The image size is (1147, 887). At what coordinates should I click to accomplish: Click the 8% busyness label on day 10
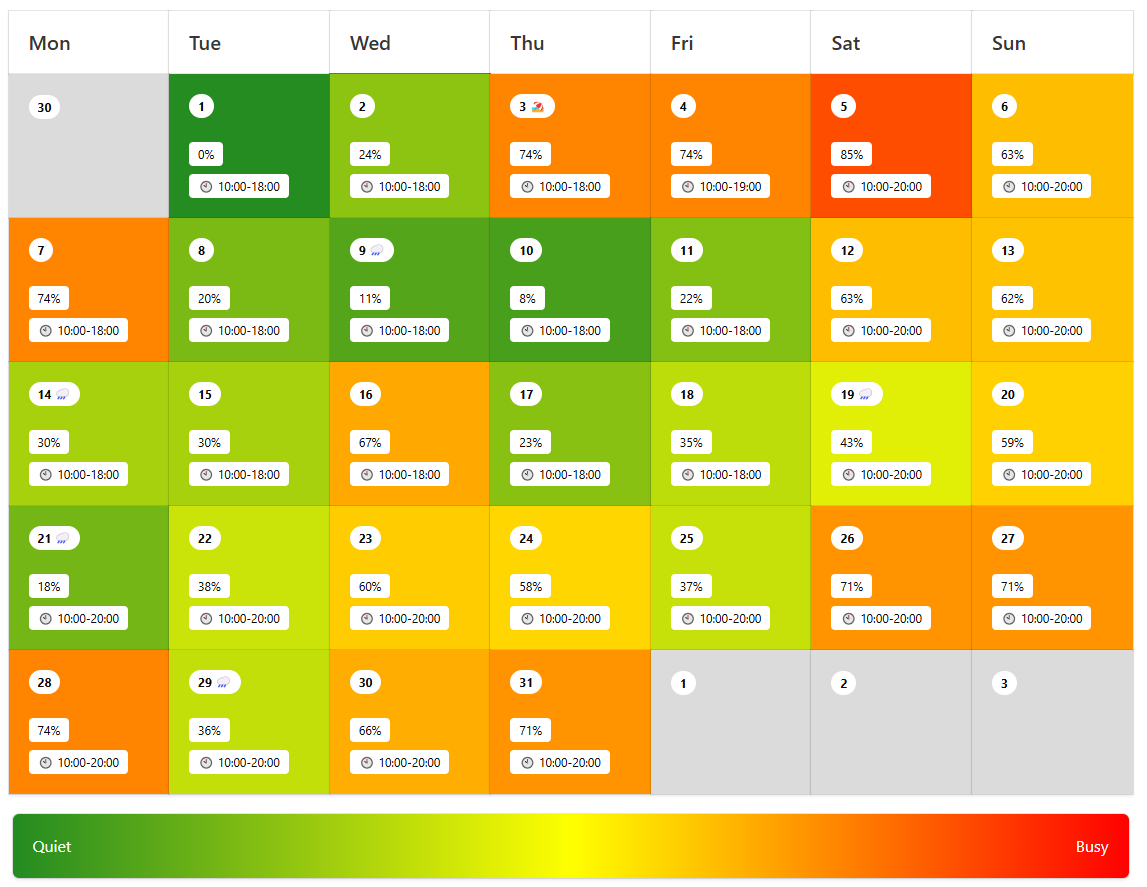pyautogui.click(x=527, y=299)
